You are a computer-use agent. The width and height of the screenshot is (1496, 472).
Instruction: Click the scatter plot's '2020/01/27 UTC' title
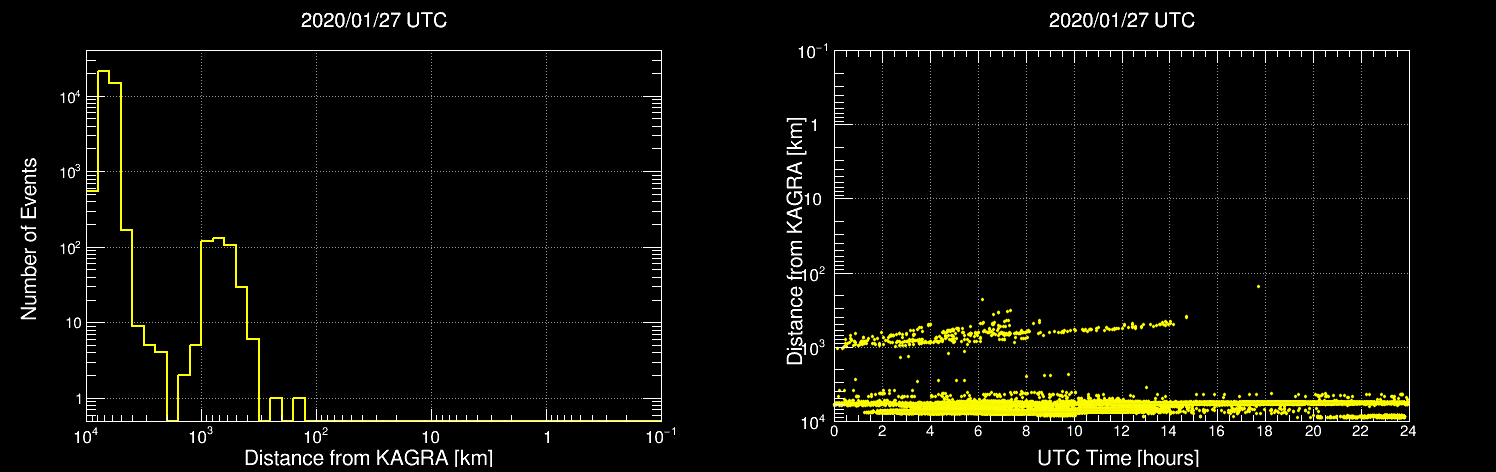[x=1121, y=21]
